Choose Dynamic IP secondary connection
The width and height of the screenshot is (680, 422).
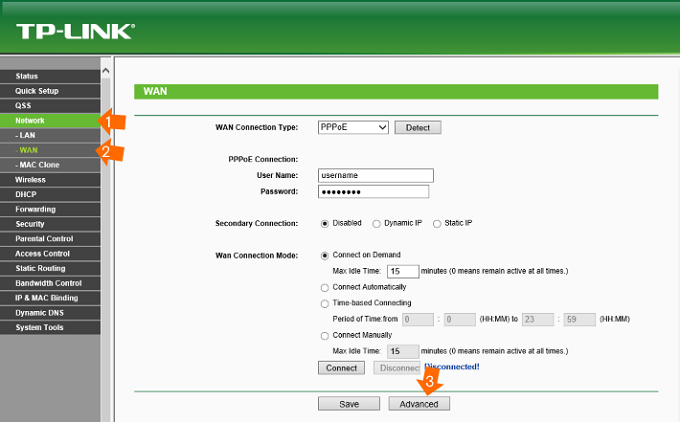[376, 223]
